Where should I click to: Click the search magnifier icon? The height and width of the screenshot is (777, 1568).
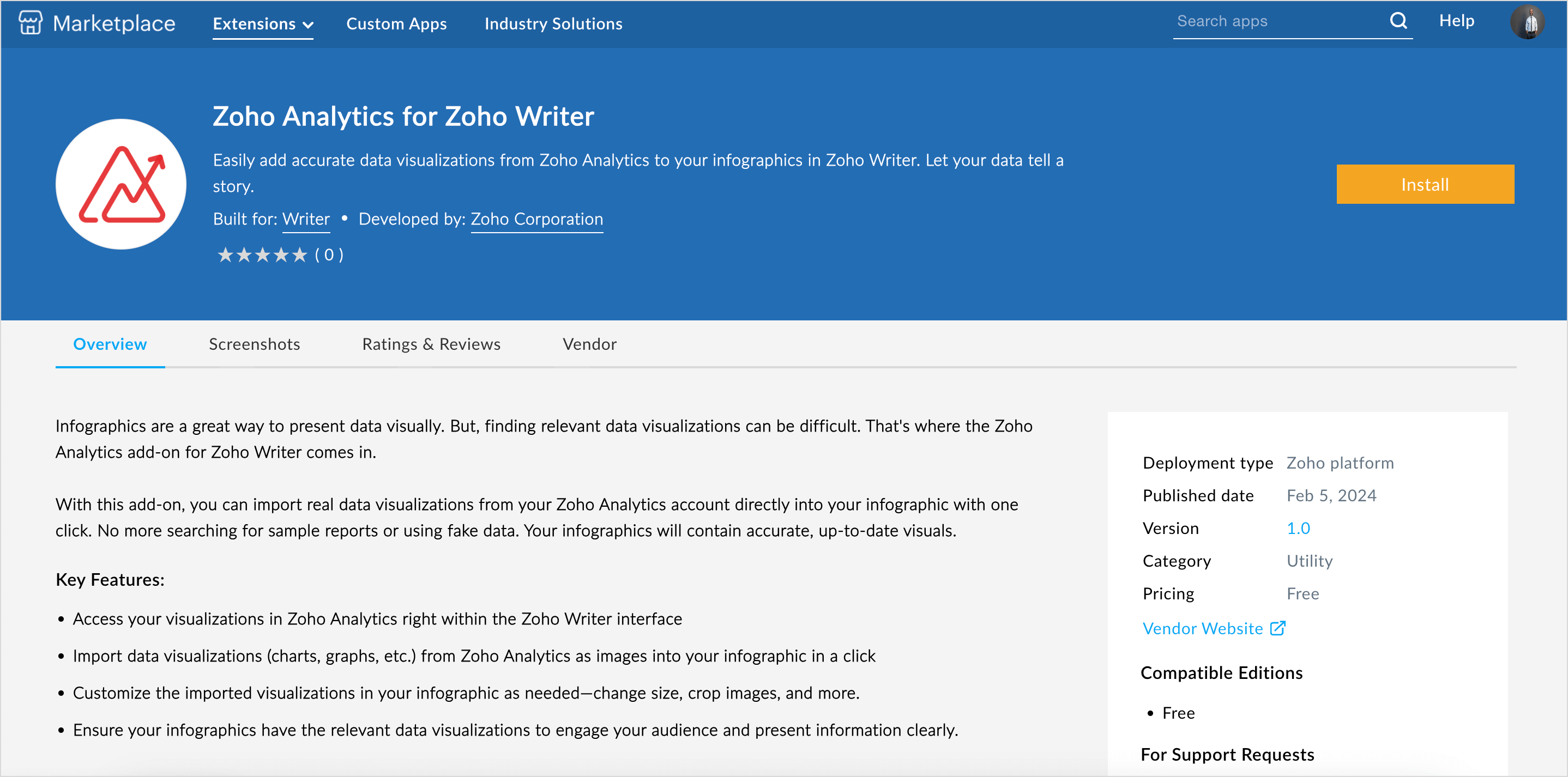pyautogui.click(x=1398, y=21)
